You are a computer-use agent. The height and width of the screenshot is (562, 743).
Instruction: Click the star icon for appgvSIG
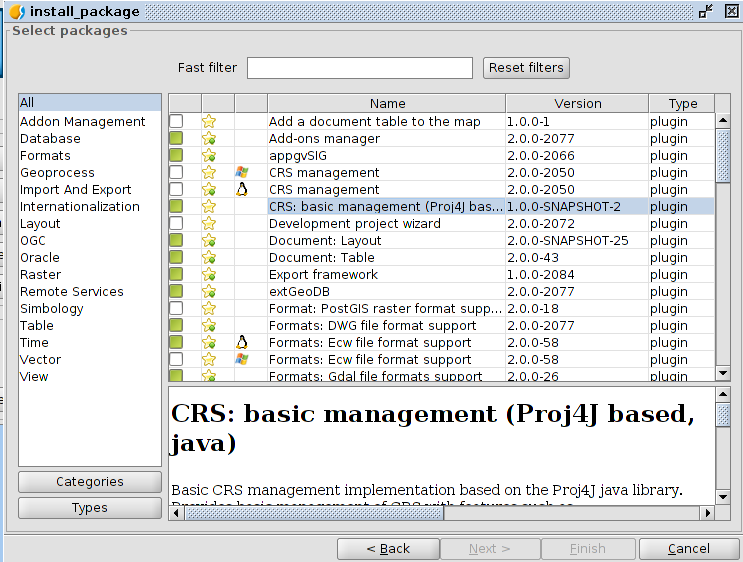click(x=209, y=155)
